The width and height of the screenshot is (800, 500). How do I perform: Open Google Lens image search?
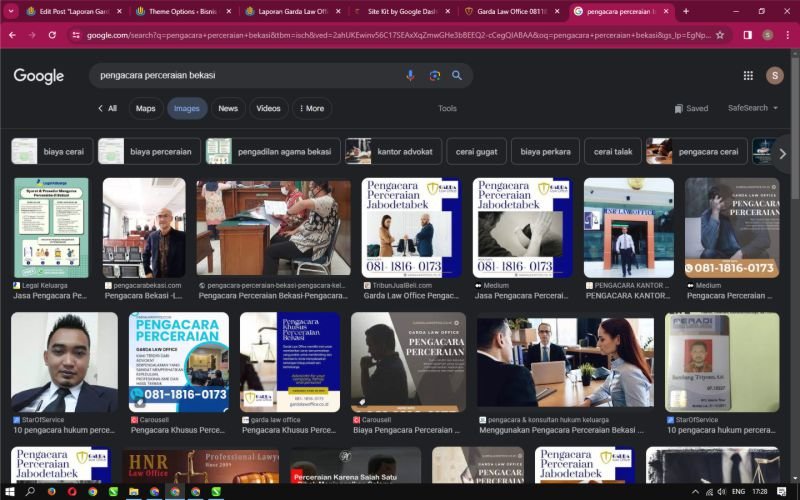[x=434, y=76]
